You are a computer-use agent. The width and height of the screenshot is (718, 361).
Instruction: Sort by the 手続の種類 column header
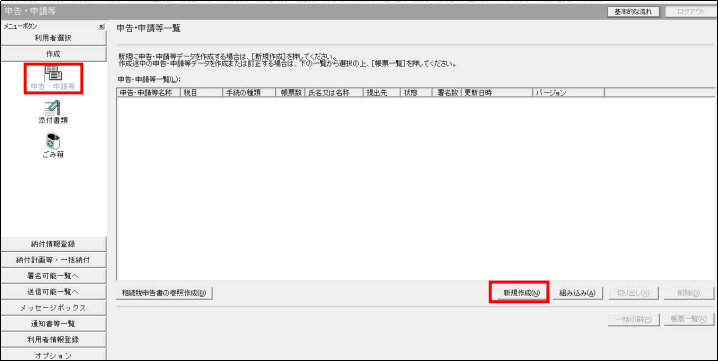[249, 93]
